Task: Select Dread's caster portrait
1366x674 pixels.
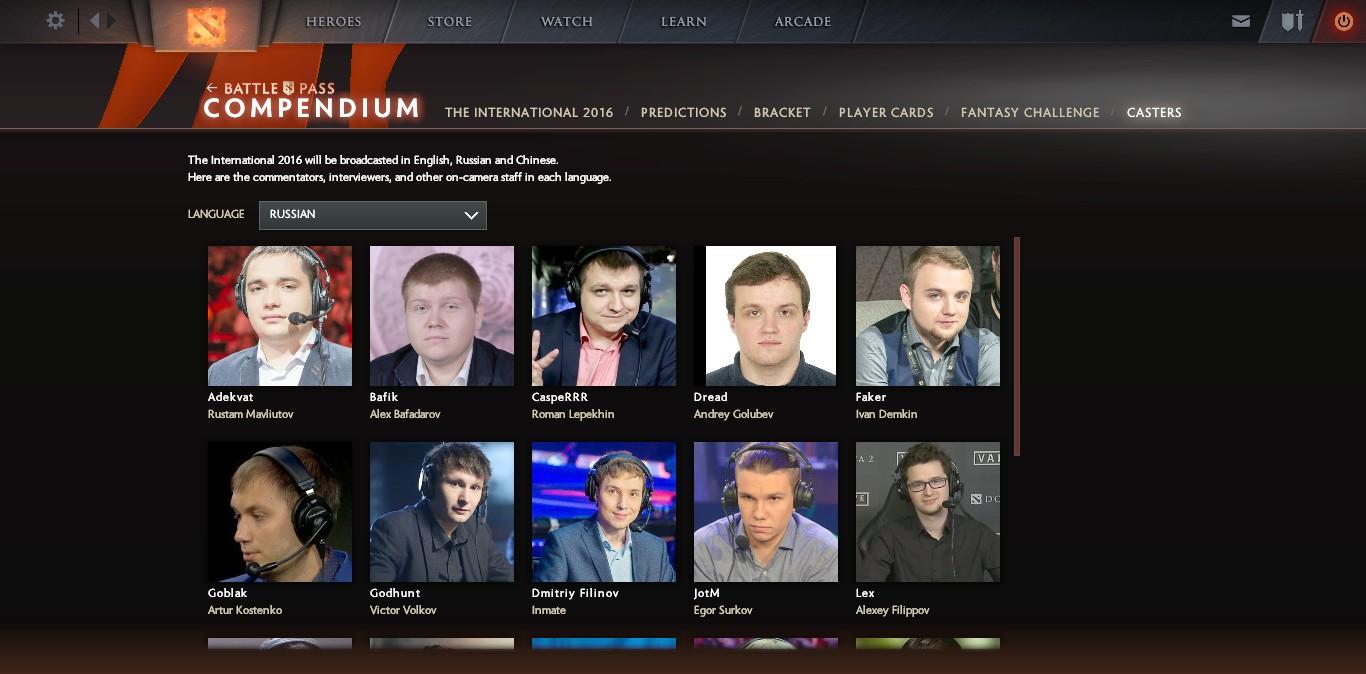Action: (766, 316)
